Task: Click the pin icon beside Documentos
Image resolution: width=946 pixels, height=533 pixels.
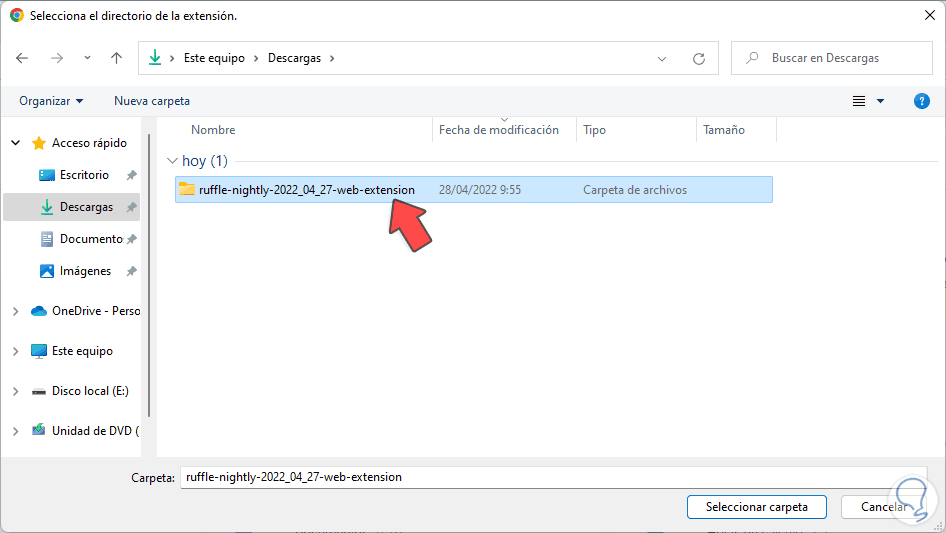Action: tap(131, 239)
